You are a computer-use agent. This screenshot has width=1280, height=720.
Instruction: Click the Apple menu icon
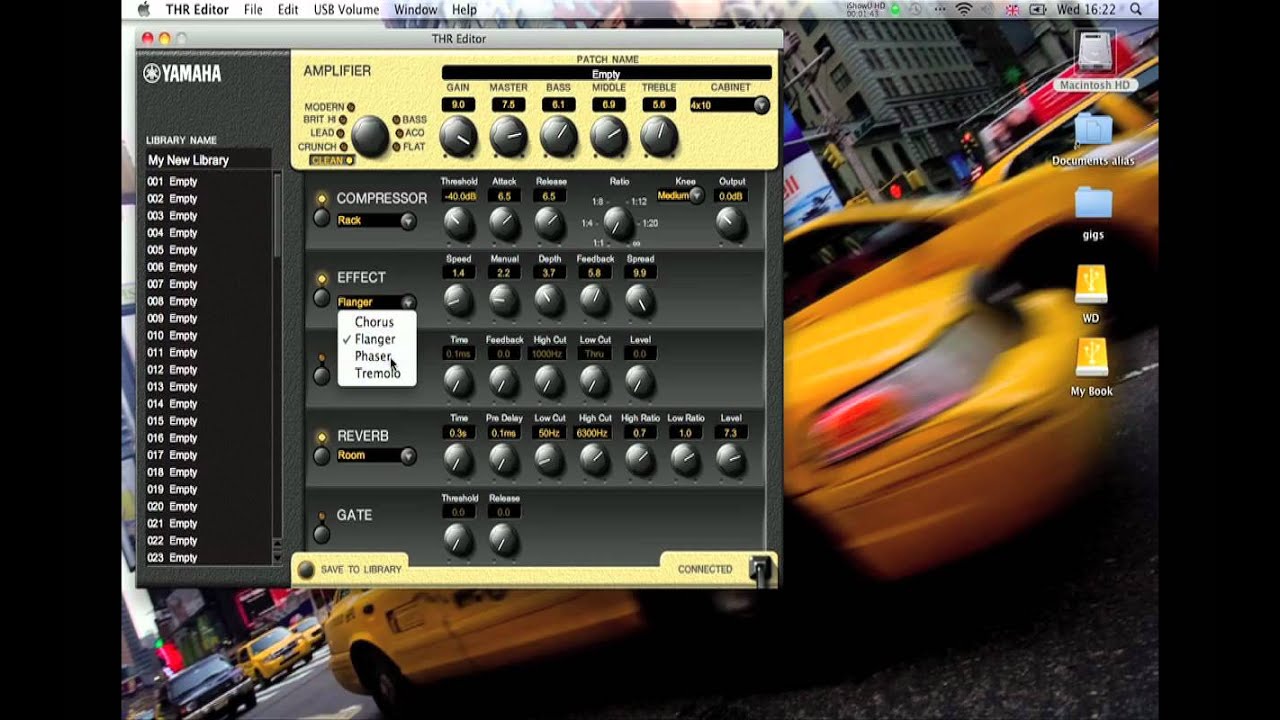coord(143,9)
